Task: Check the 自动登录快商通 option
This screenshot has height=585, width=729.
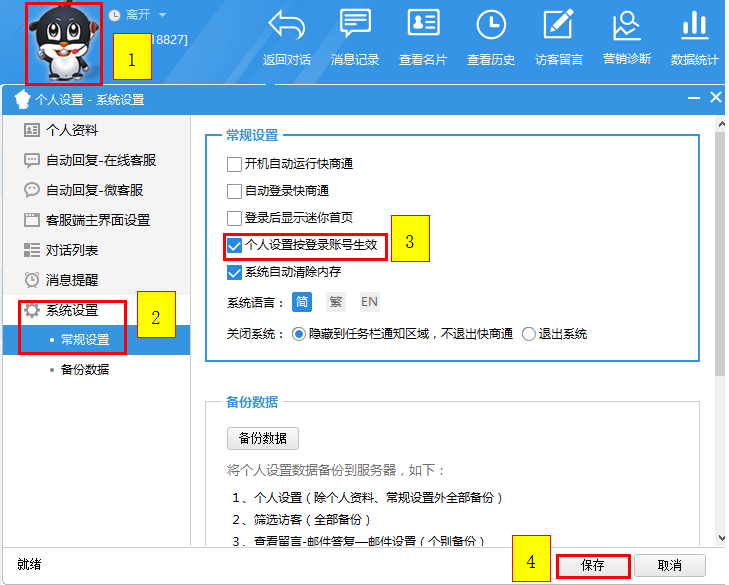Action: 234,191
